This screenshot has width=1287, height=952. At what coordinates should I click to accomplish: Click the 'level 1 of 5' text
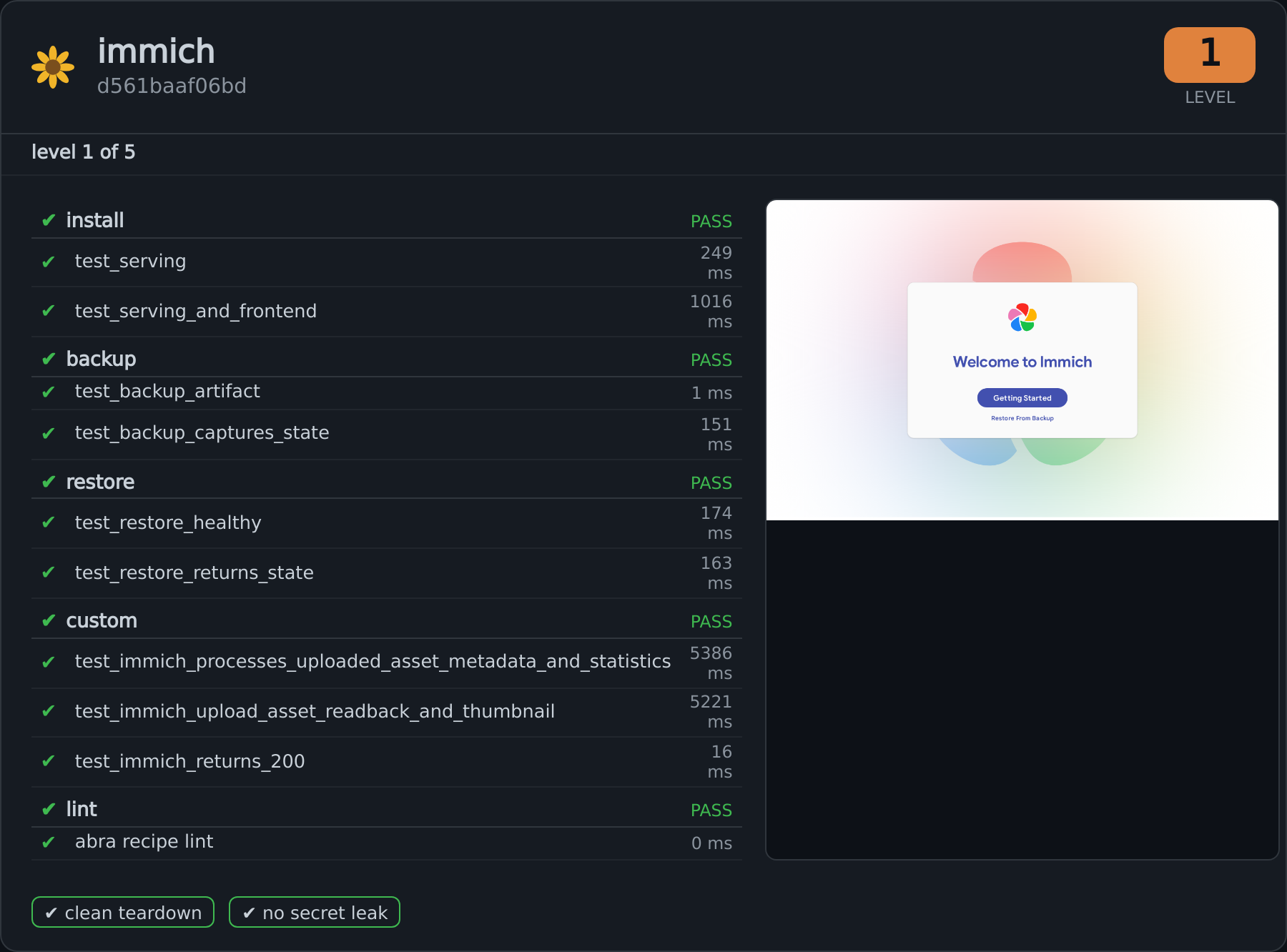(x=83, y=152)
